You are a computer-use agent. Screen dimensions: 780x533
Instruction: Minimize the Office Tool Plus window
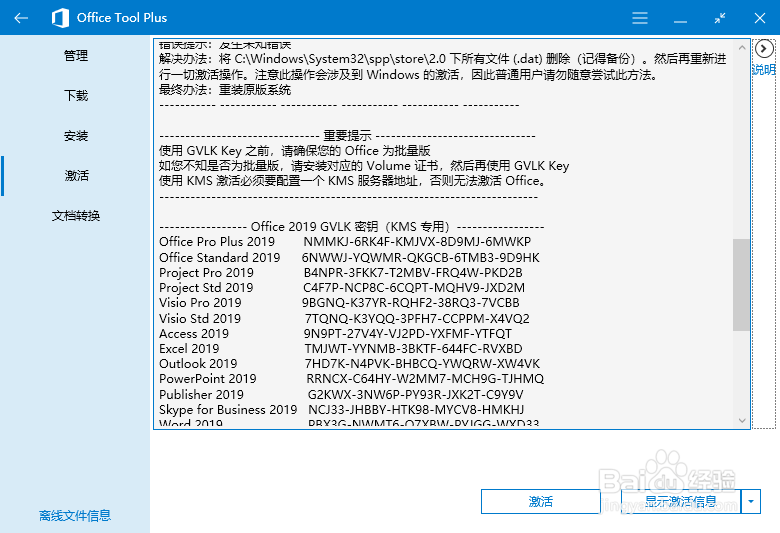click(x=680, y=21)
